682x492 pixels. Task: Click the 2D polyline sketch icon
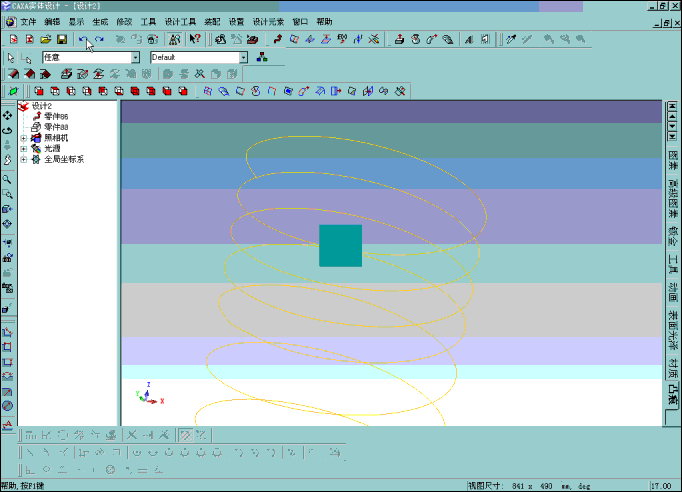click(x=7, y=332)
